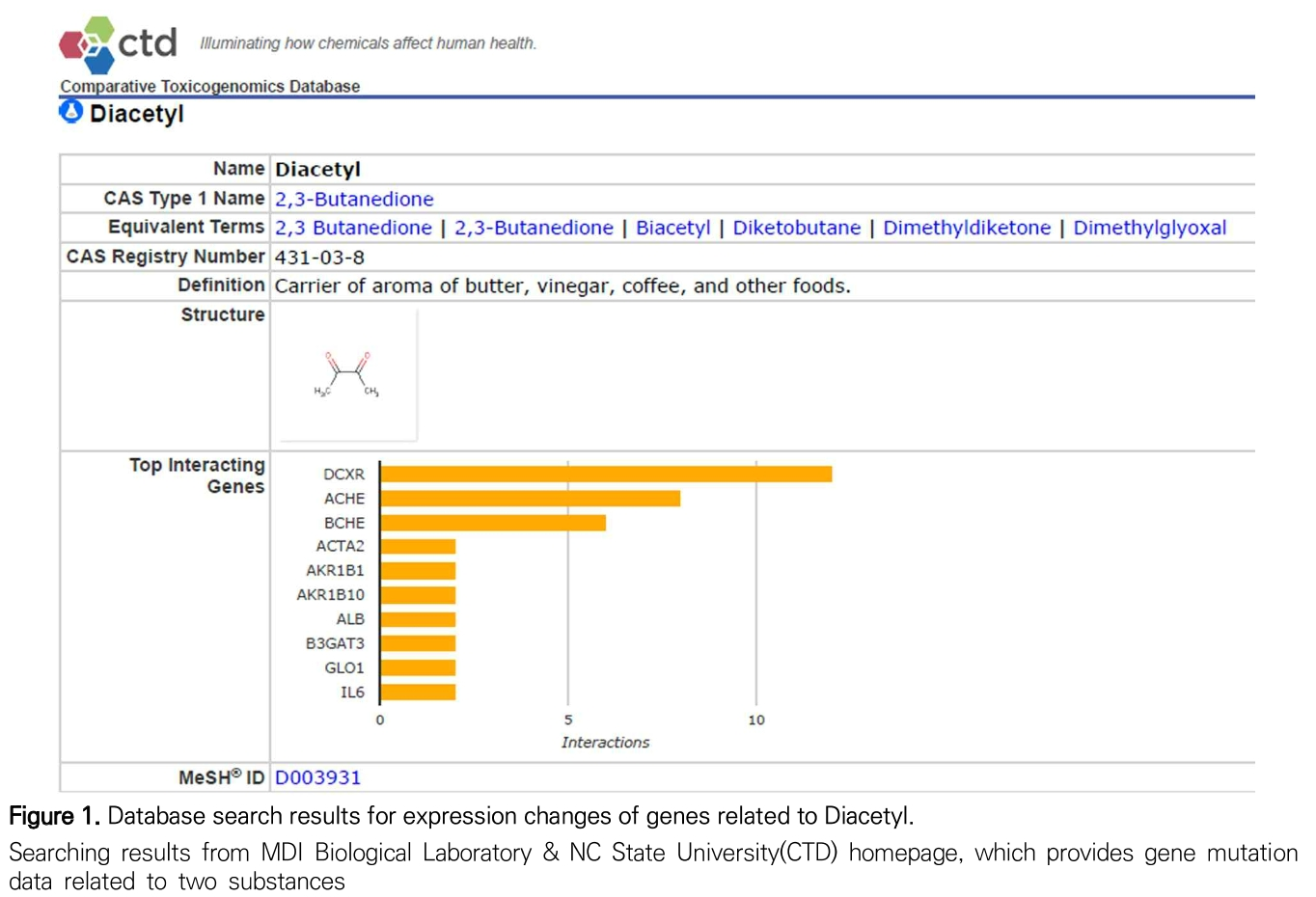Select the BCHE orange bar
This screenshot has height=897, width=1316.
coord(493,523)
